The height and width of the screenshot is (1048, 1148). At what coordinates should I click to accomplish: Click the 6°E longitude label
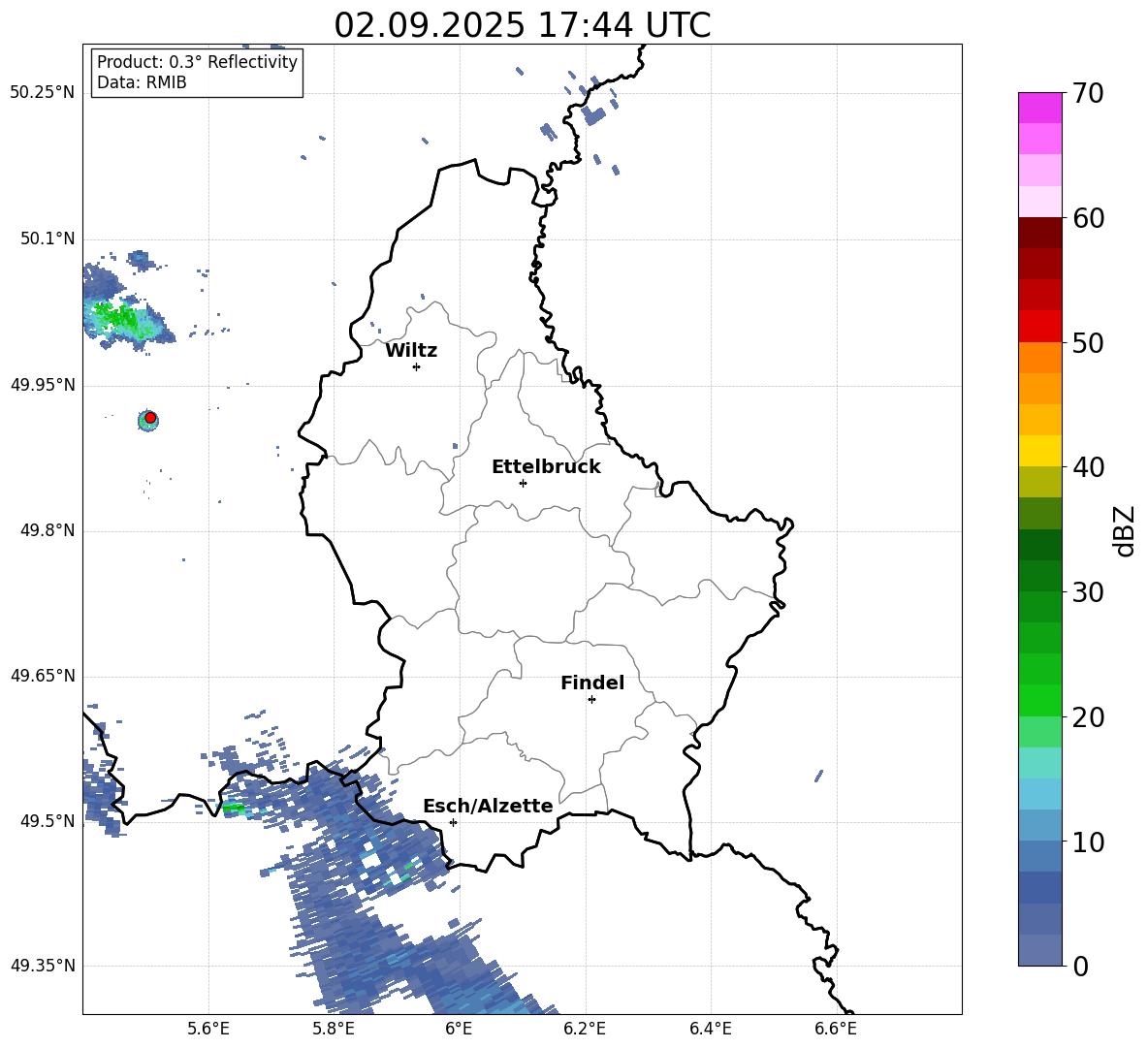[x=459, y=1030]
